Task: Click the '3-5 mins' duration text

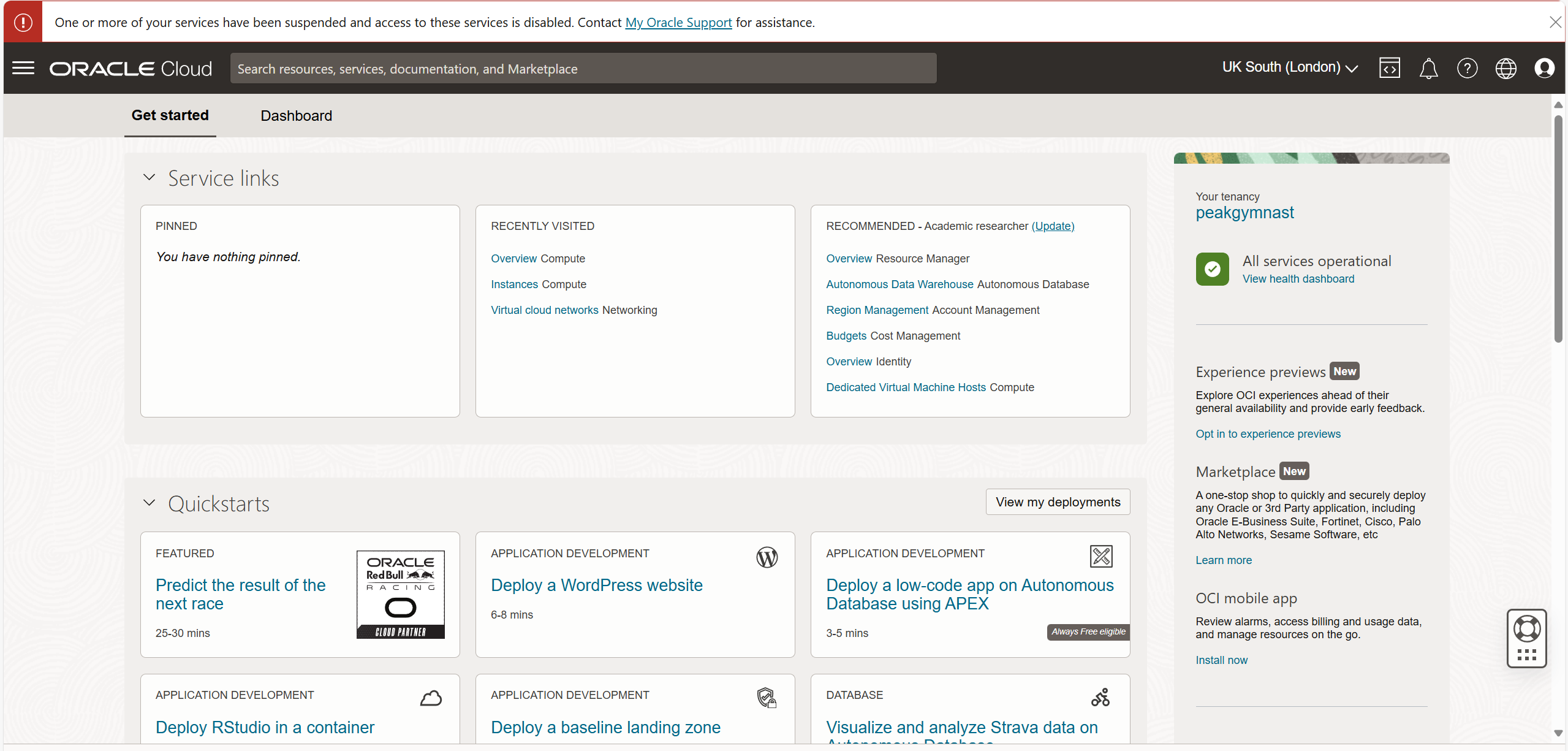Action: pyautogui.click(x=847, y=633)
